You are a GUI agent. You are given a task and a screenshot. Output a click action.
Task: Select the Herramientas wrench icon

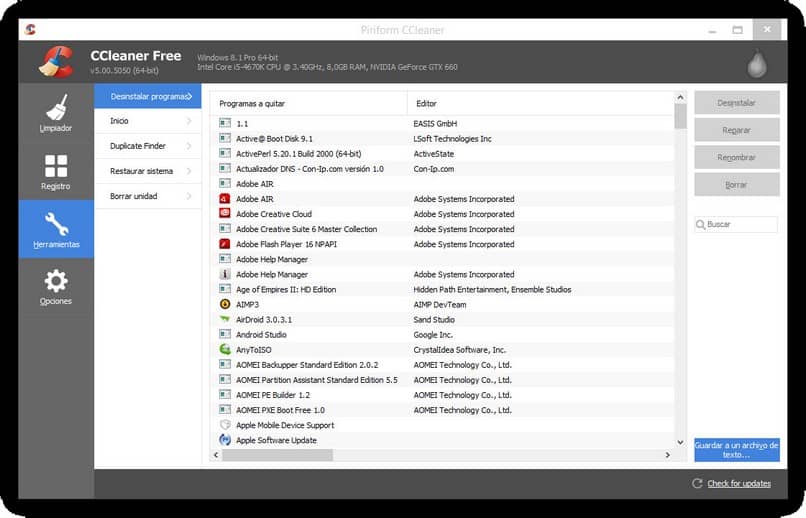pyautogui.click(x=56, y=224)
